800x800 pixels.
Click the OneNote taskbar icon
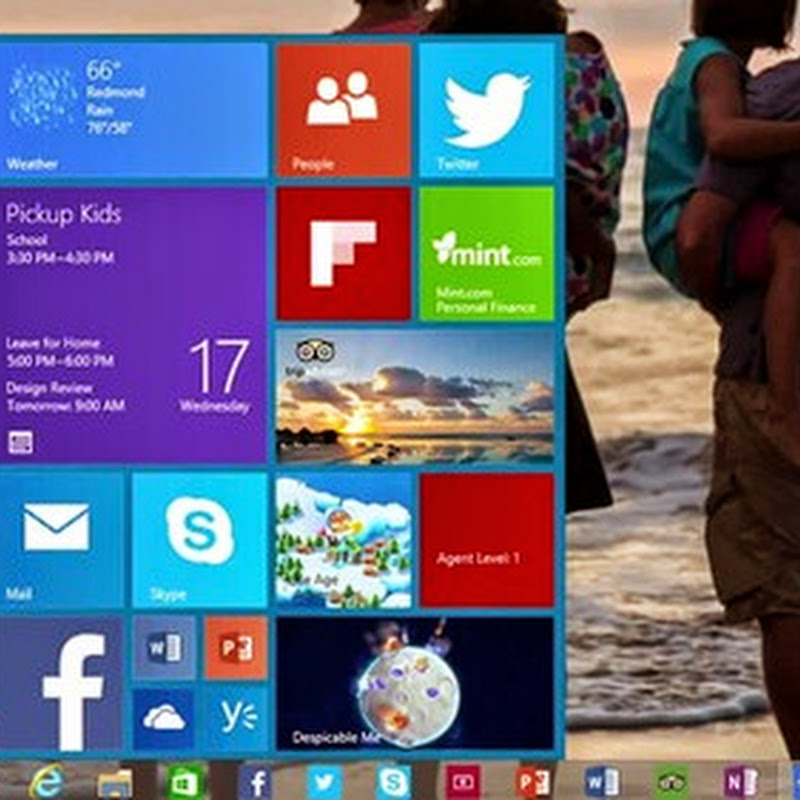[x=740, y=782]
